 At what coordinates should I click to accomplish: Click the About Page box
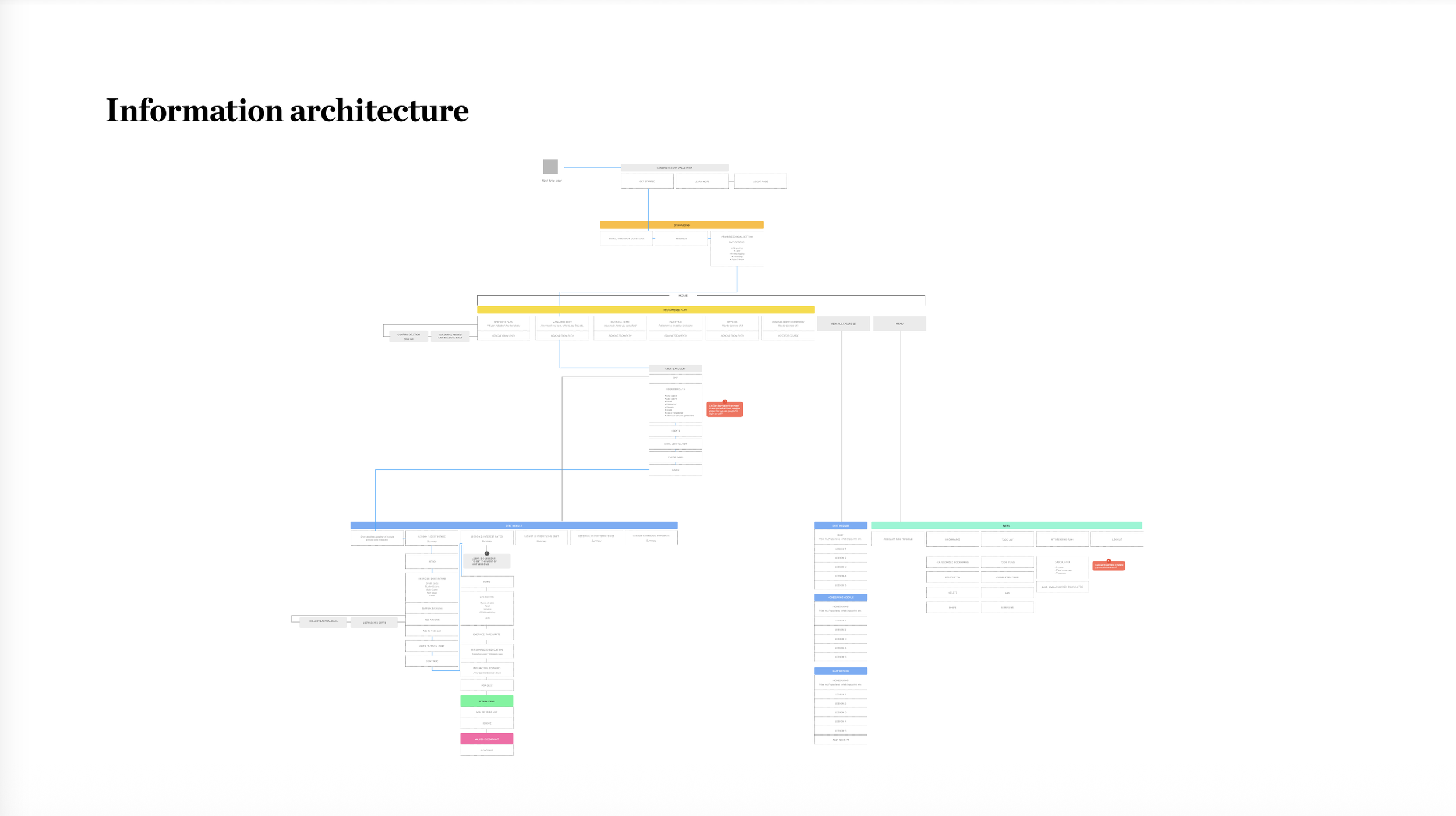click(x=760, y=181)
